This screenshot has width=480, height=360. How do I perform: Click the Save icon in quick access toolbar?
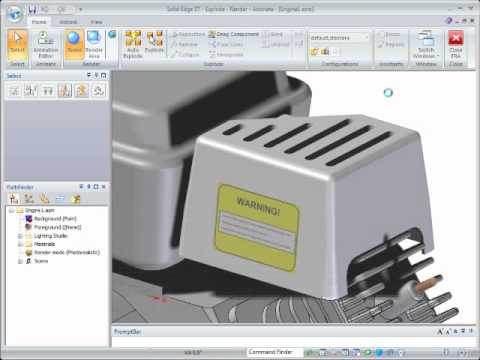(x=32, y=9)
